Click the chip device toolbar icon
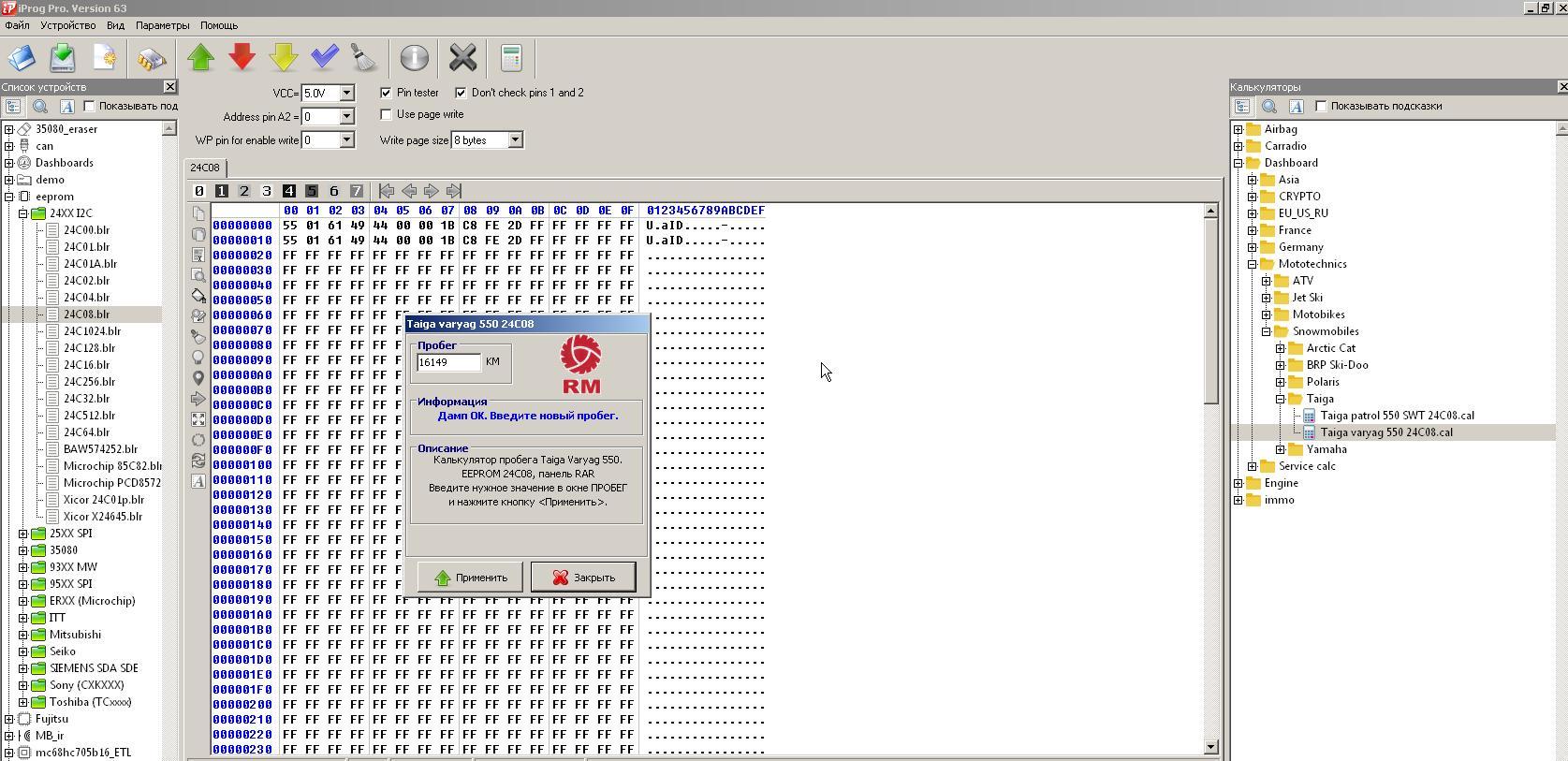Viewport: 1568px width, 761px height. tap(151, 59)
